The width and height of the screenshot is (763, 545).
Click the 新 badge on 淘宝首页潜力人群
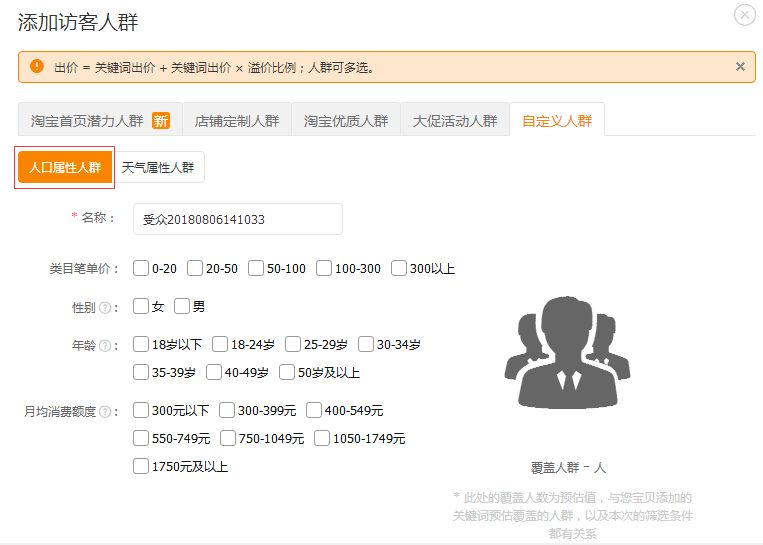[x=161, y=120]
